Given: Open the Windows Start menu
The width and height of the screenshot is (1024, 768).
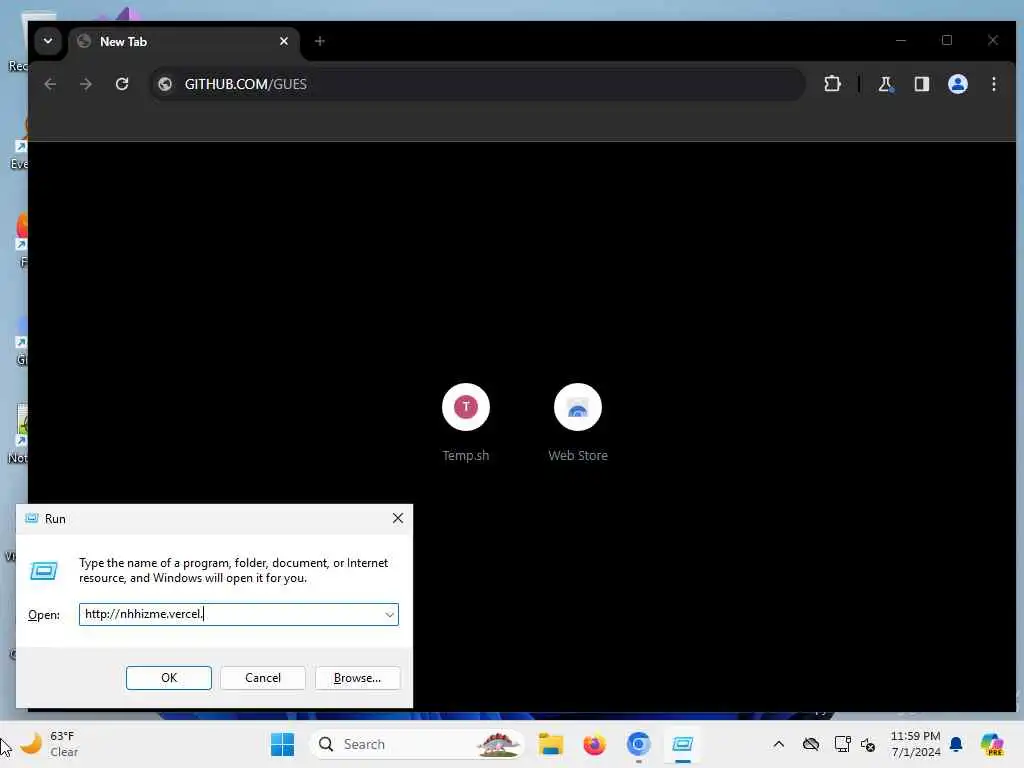Looking at the screenshot, I should tap(282, 744).
